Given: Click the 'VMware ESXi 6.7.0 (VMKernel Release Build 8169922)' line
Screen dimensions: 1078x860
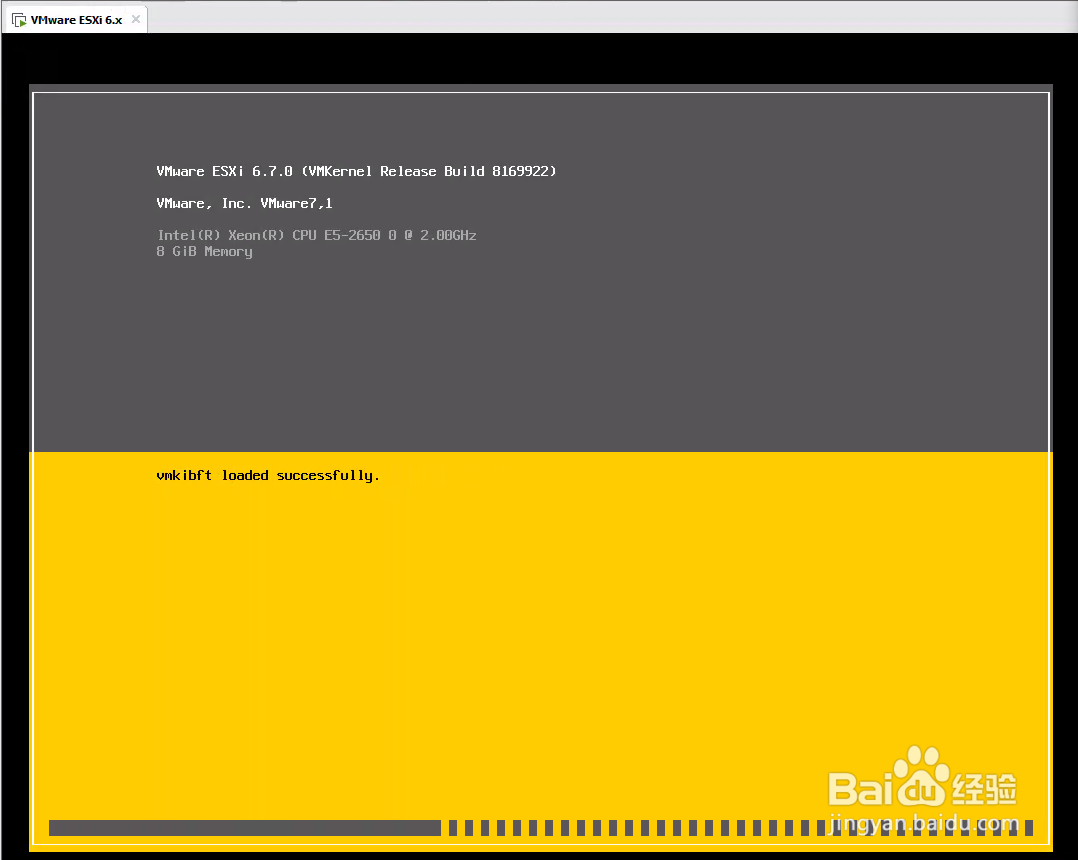Looking at the screenshot, I should click(356, 171).
